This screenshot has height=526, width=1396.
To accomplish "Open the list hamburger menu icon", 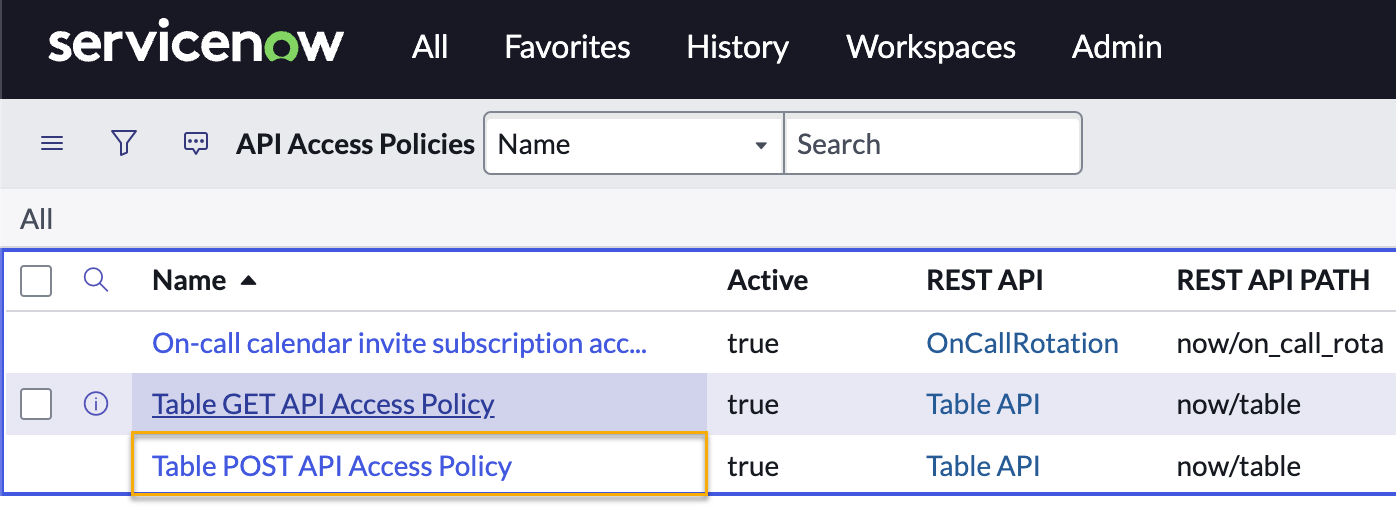I will click(x=52, y=144).
